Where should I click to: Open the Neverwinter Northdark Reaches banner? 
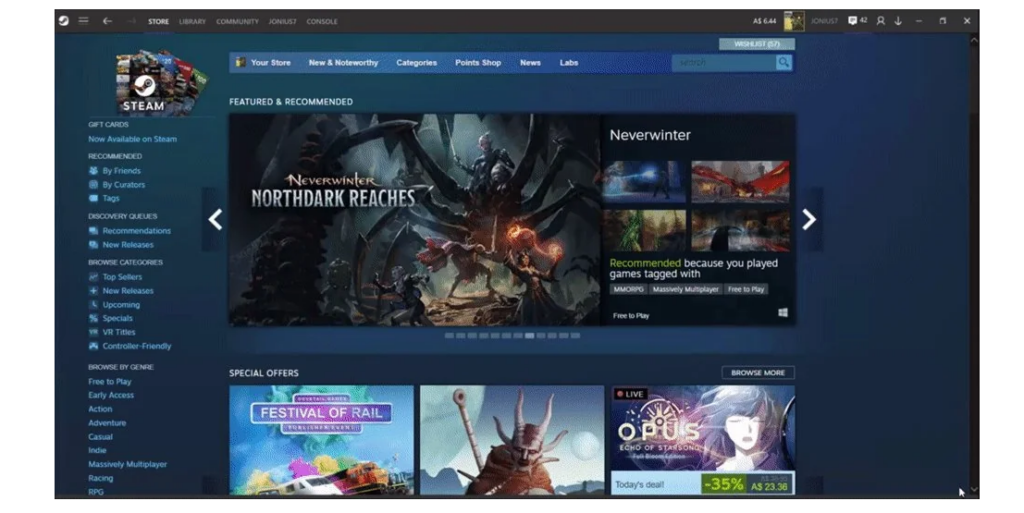coord(414,220)
